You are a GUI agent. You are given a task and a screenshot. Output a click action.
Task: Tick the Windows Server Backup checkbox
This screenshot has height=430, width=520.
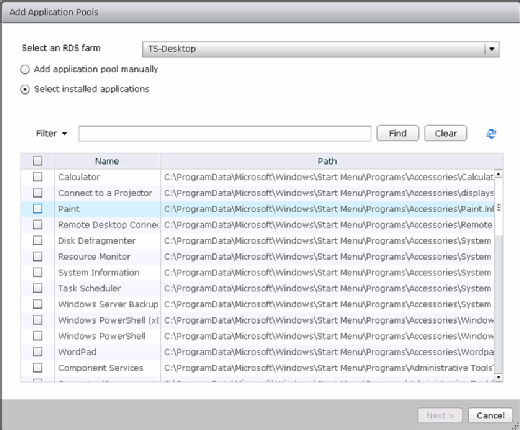(x=38, y=304)
